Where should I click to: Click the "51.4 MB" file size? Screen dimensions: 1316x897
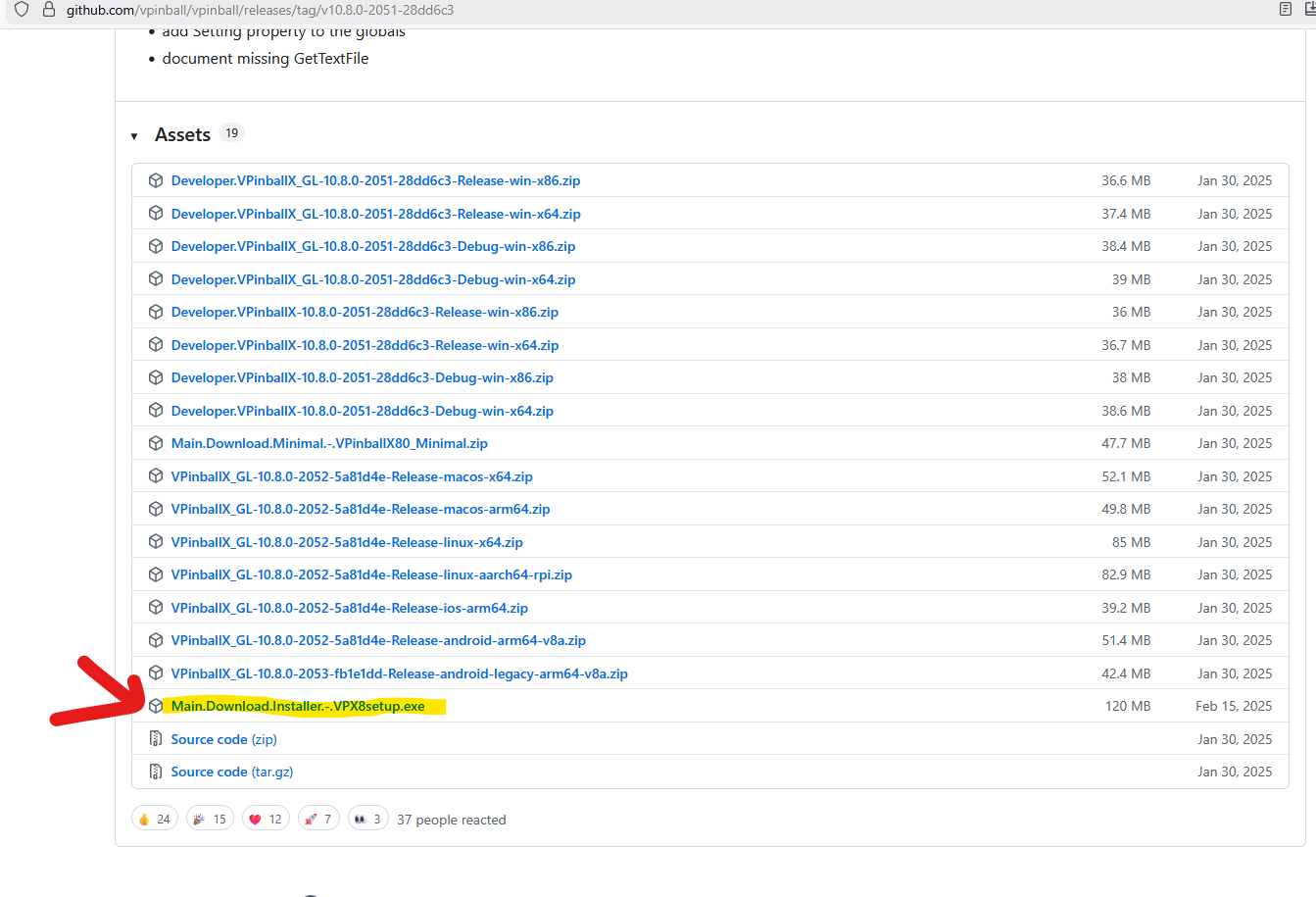1126,640
